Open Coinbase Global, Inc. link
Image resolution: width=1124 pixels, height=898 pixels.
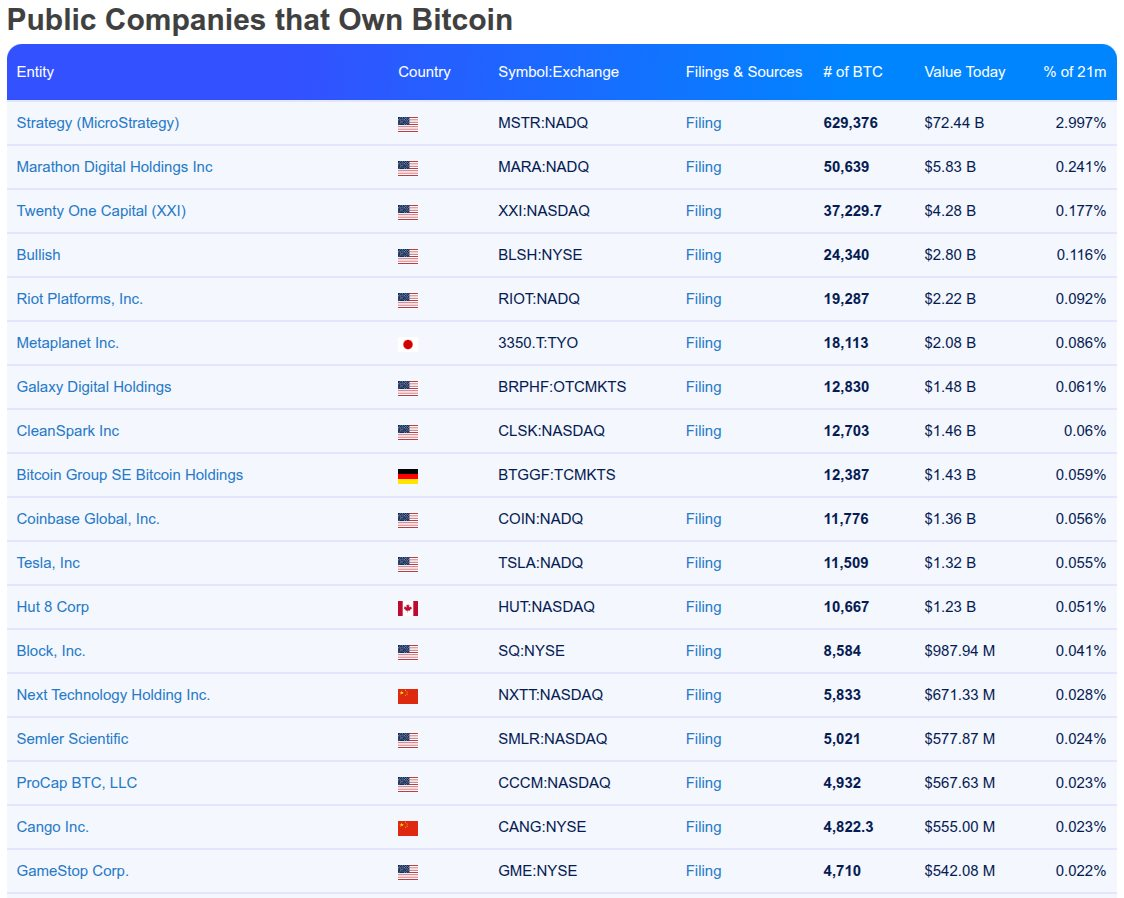pos(88,519)
